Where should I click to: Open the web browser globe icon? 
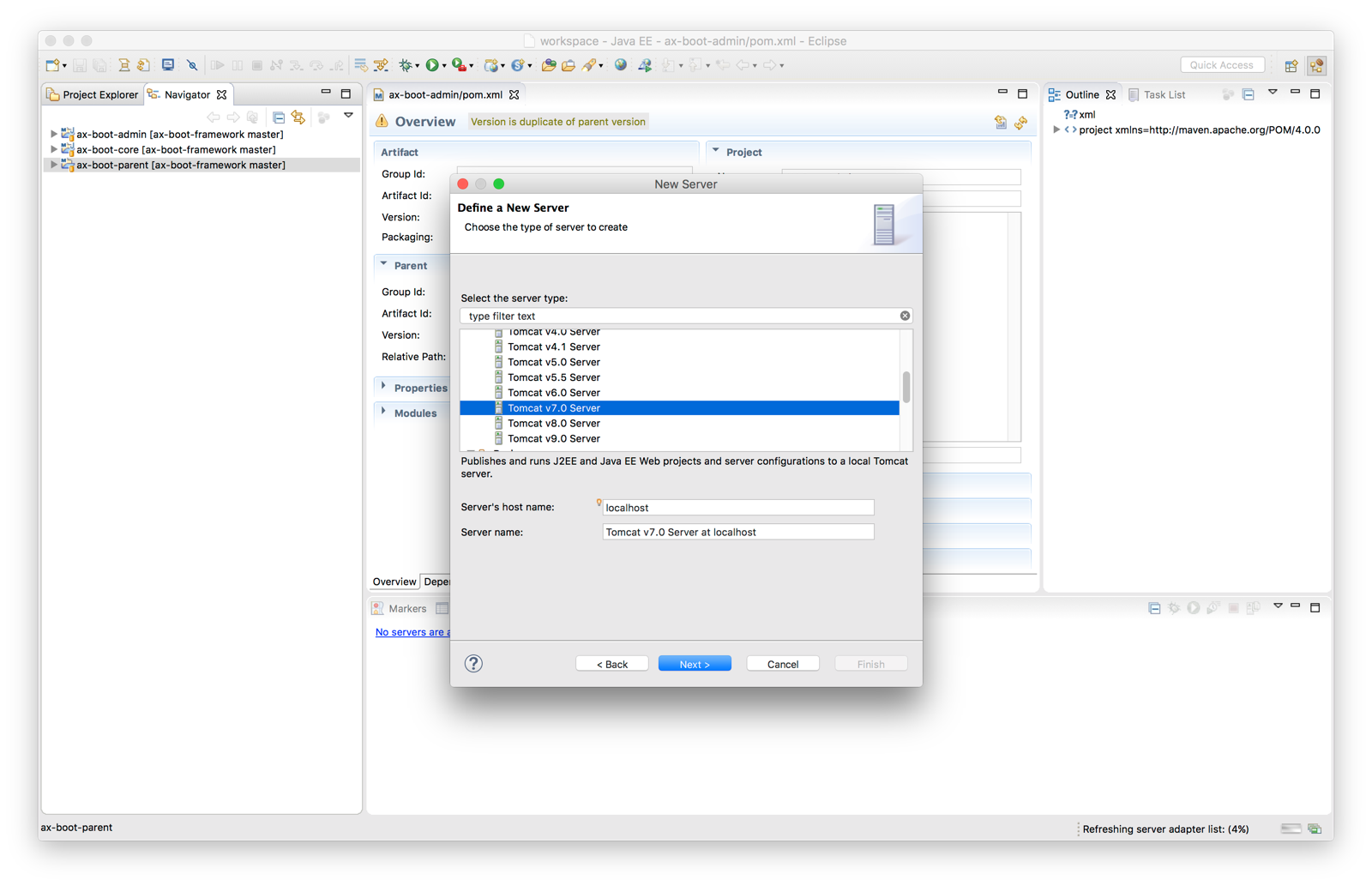[x=621, y=65]
